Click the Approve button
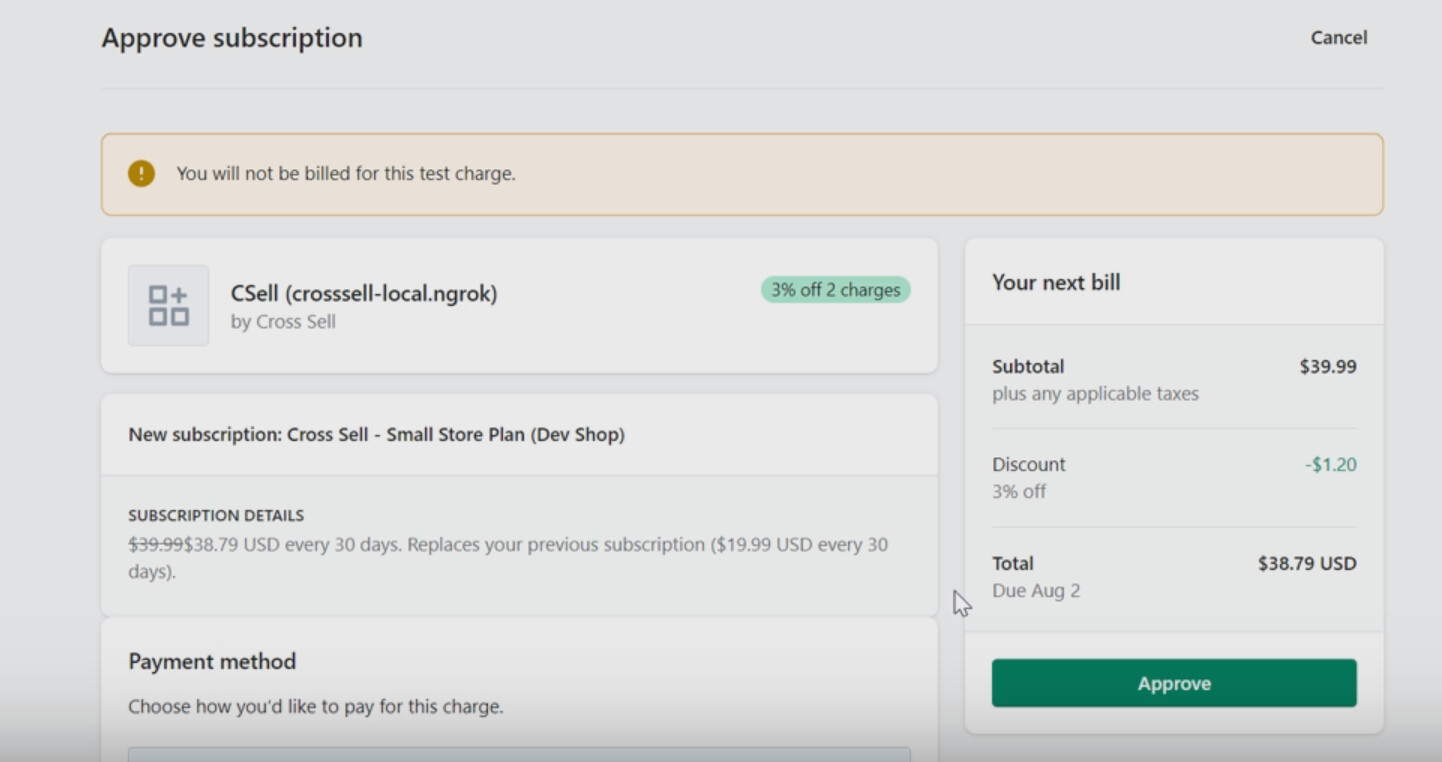1442x762 pixels. (x=1174, y=683)
